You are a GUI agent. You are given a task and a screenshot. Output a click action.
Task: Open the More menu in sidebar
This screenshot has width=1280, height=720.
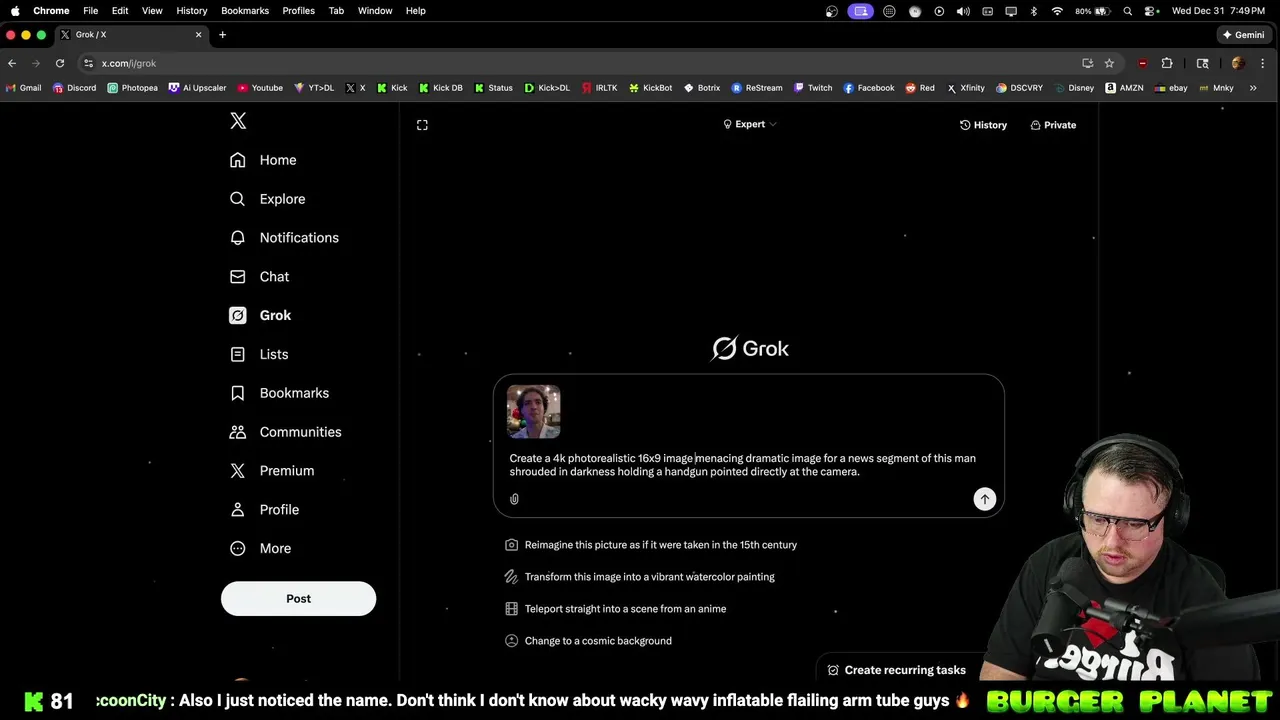(260, 549)
